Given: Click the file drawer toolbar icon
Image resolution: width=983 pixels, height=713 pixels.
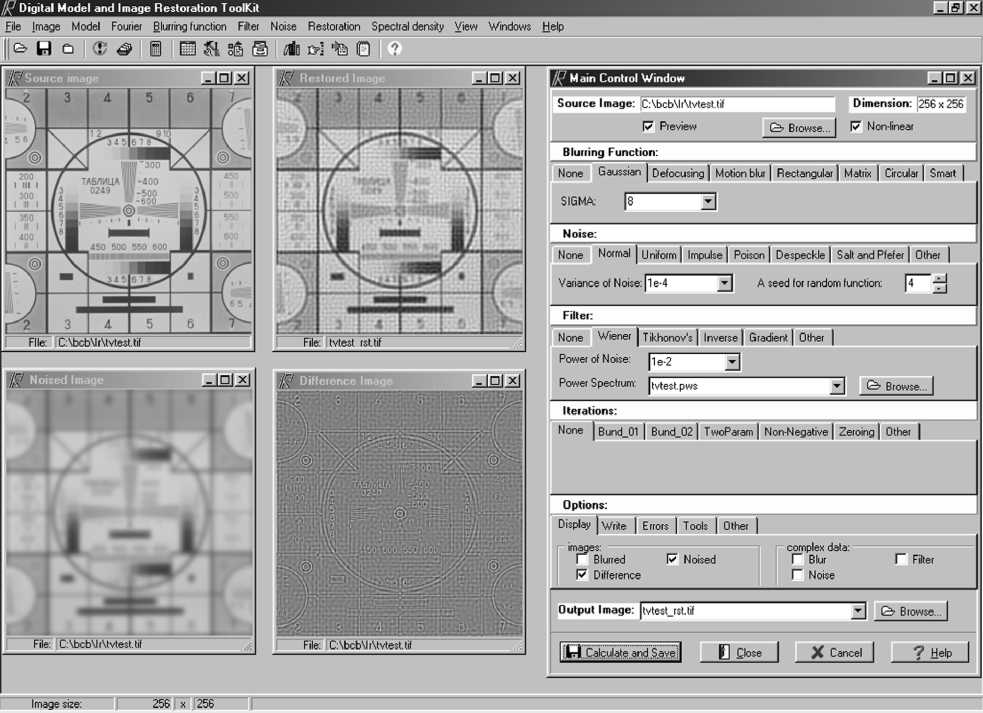Looking at the screenshot, I should tap(260, 48).
